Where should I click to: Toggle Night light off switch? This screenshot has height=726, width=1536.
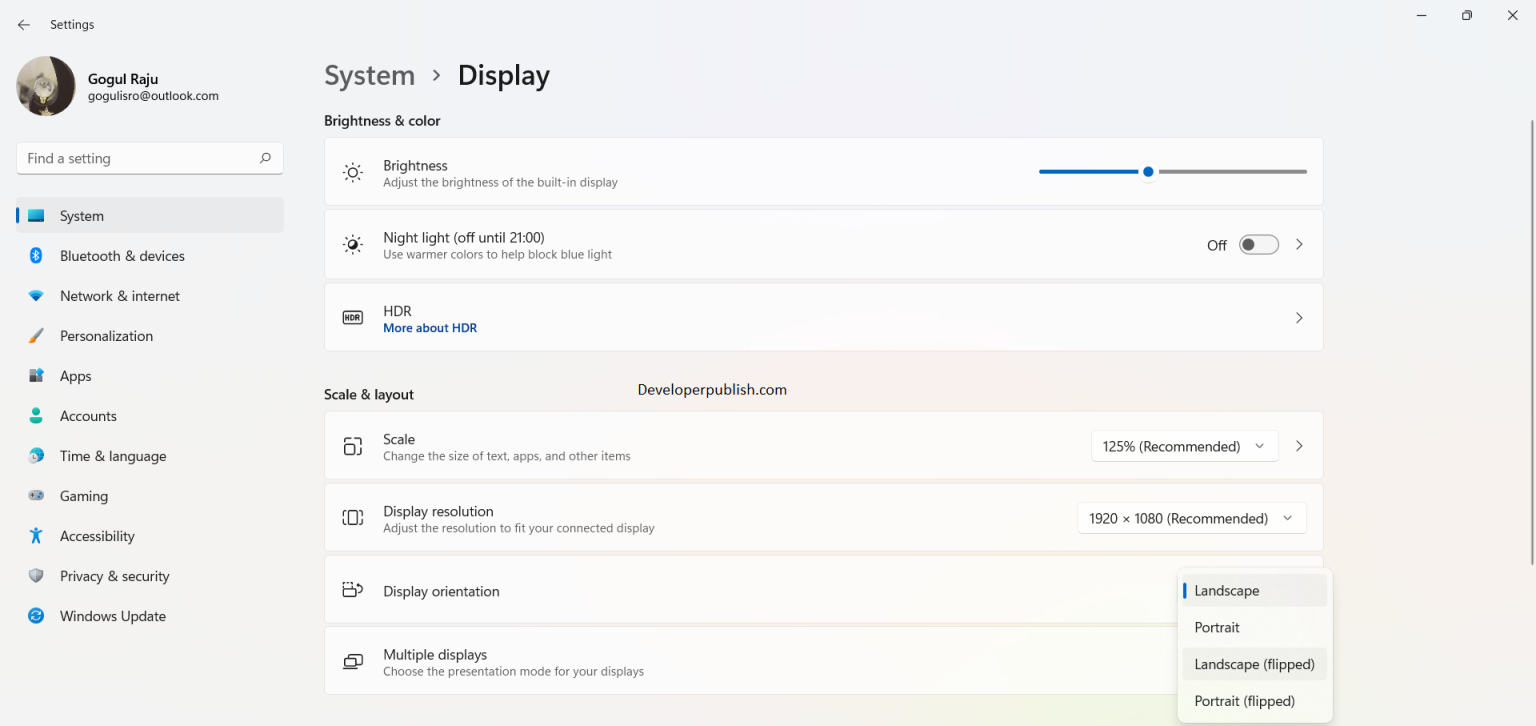click(x=1258, y=244)
